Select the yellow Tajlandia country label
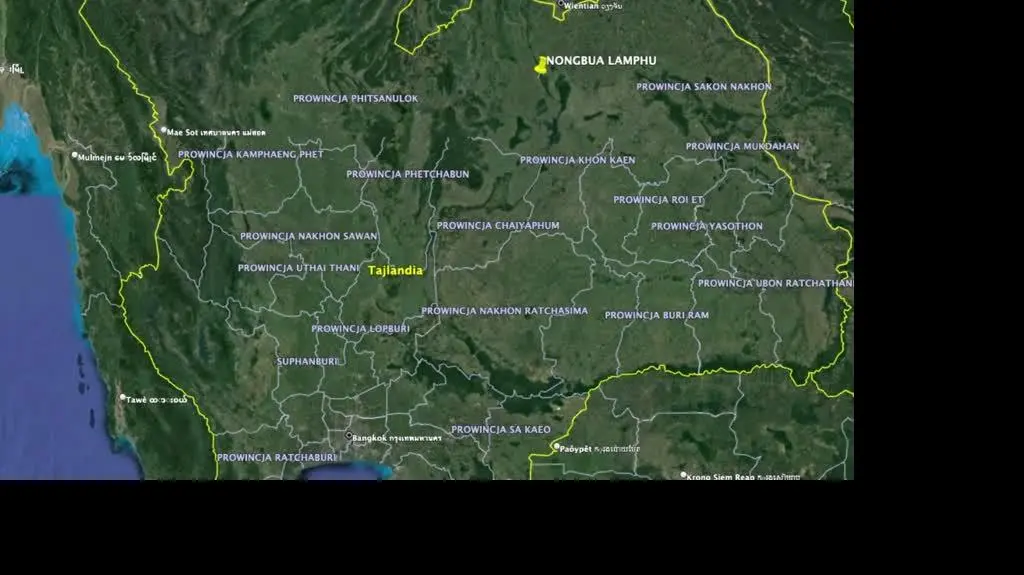This screenshot has height=575, width=1024. pyautogui.click(x=395, y=271)
